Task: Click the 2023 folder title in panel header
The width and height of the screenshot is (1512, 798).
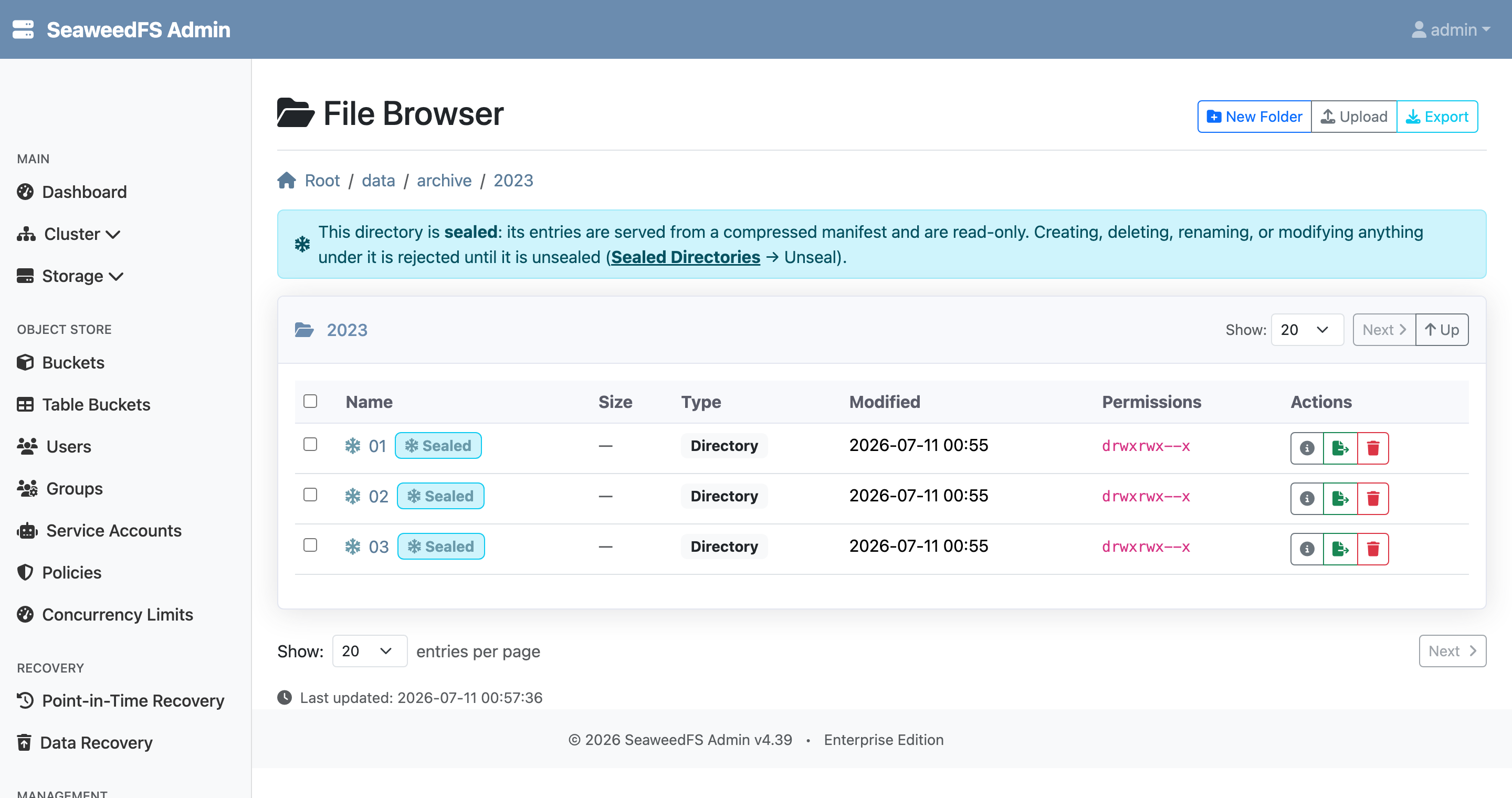Action: point(347,330)
